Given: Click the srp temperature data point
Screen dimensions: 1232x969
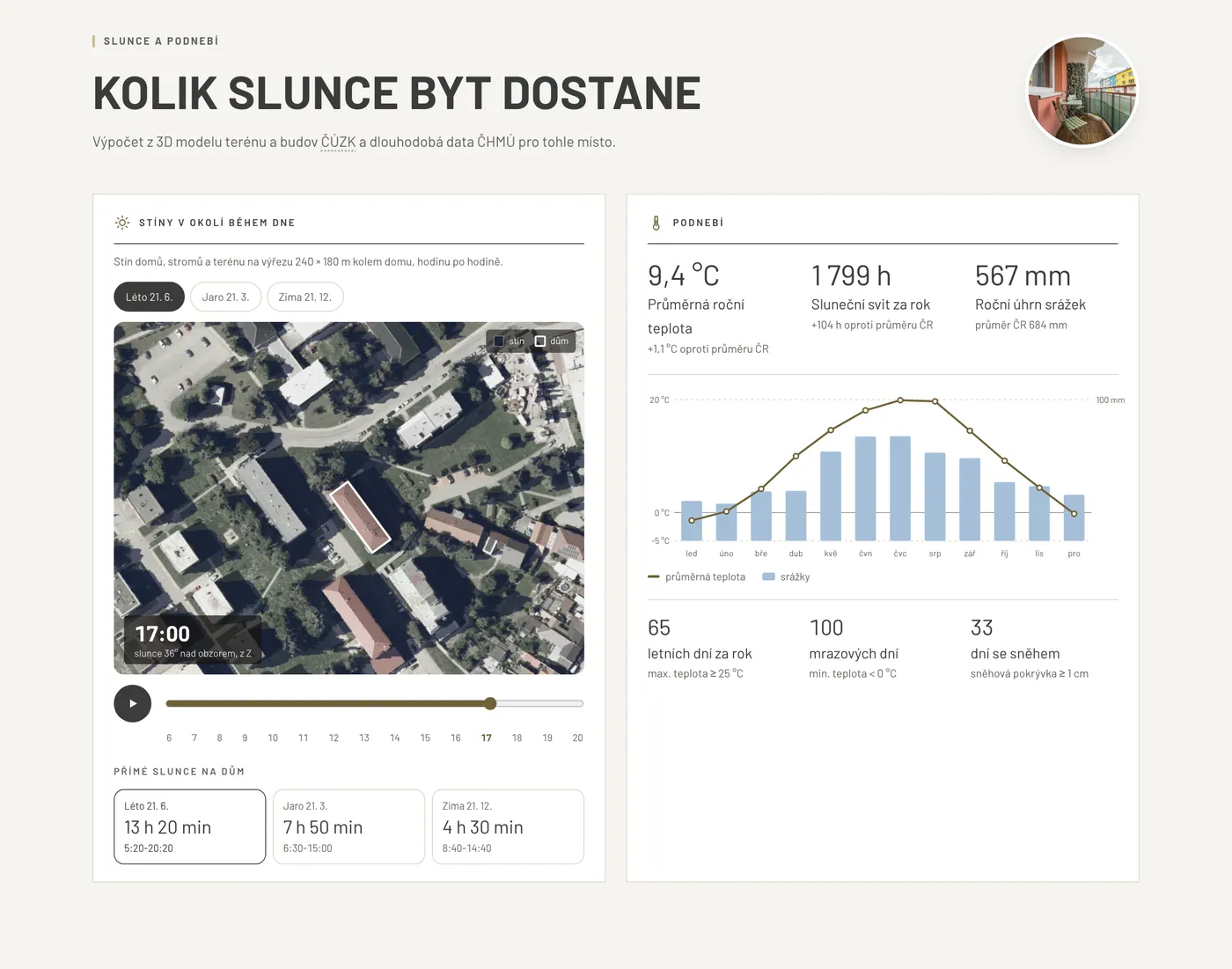Looking at the screenshot, I should (935, 401).
